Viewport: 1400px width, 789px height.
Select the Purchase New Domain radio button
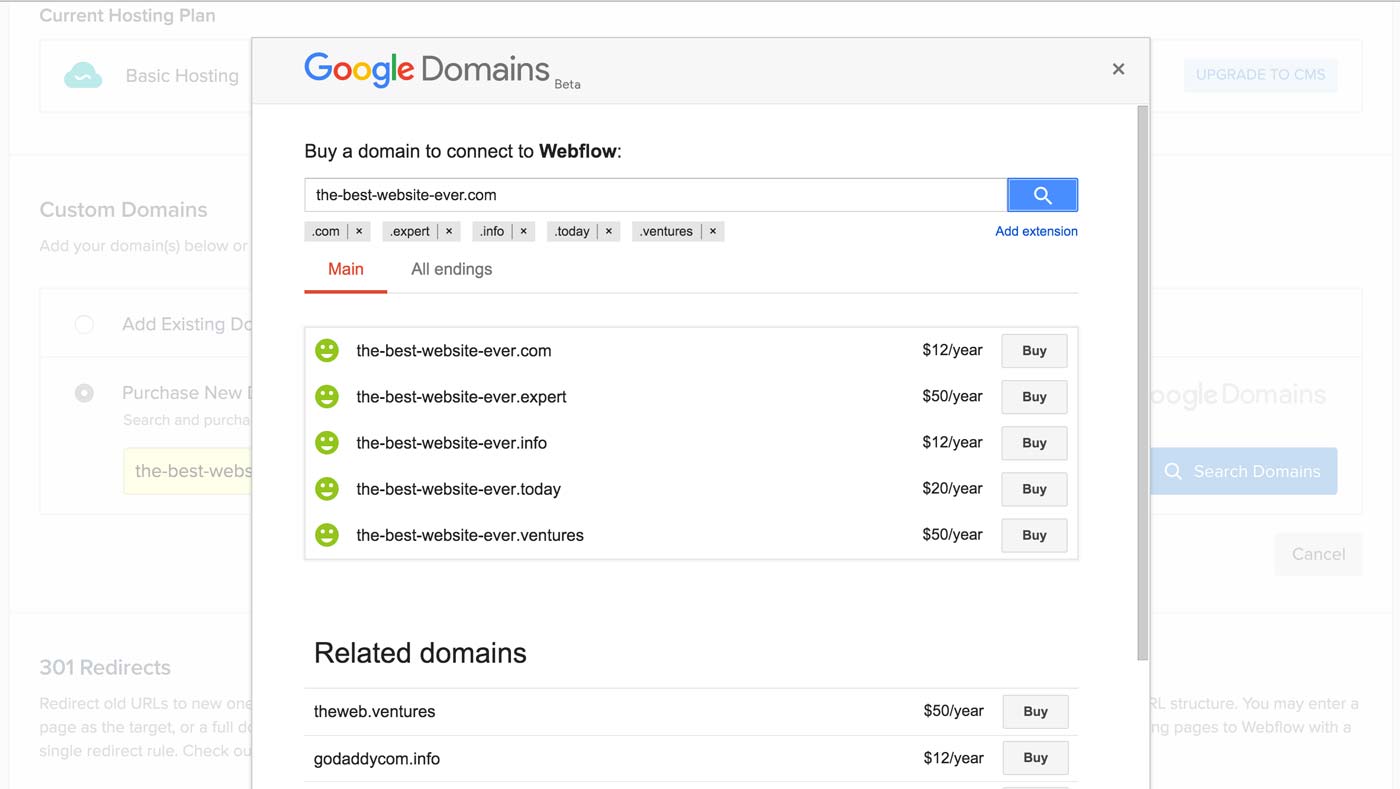click(84, 392)
